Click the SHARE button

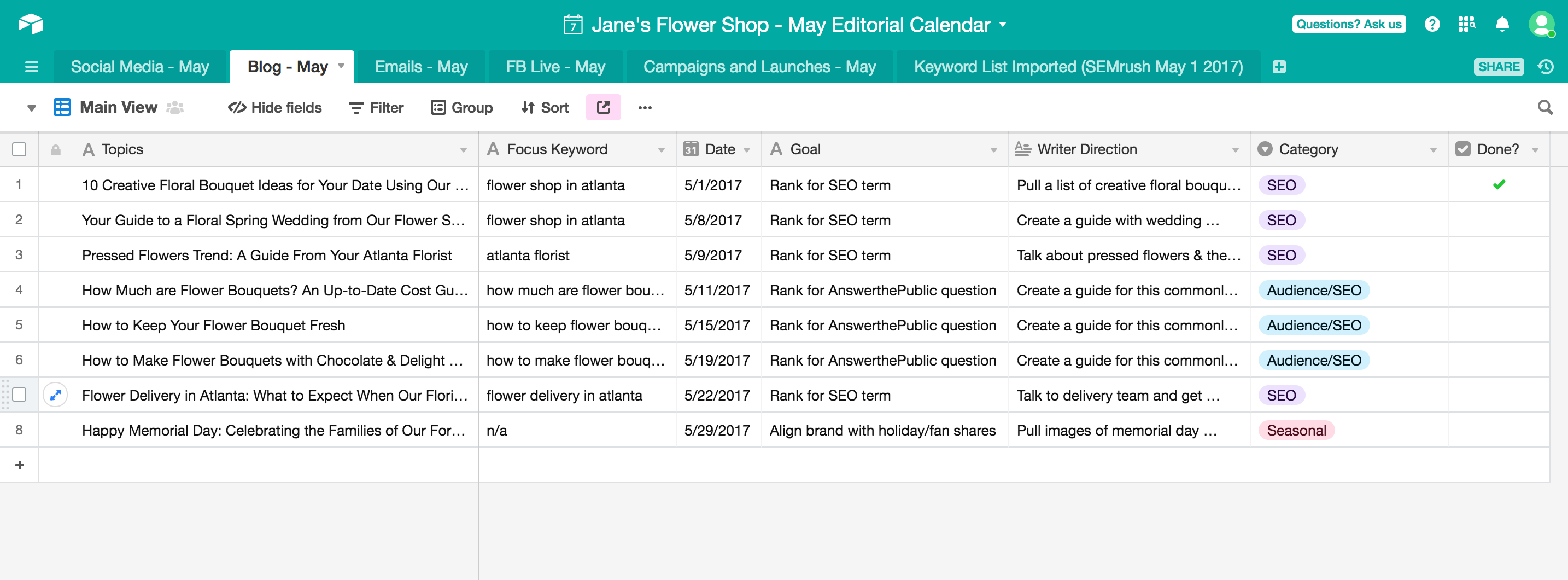tap(1499, 67)
